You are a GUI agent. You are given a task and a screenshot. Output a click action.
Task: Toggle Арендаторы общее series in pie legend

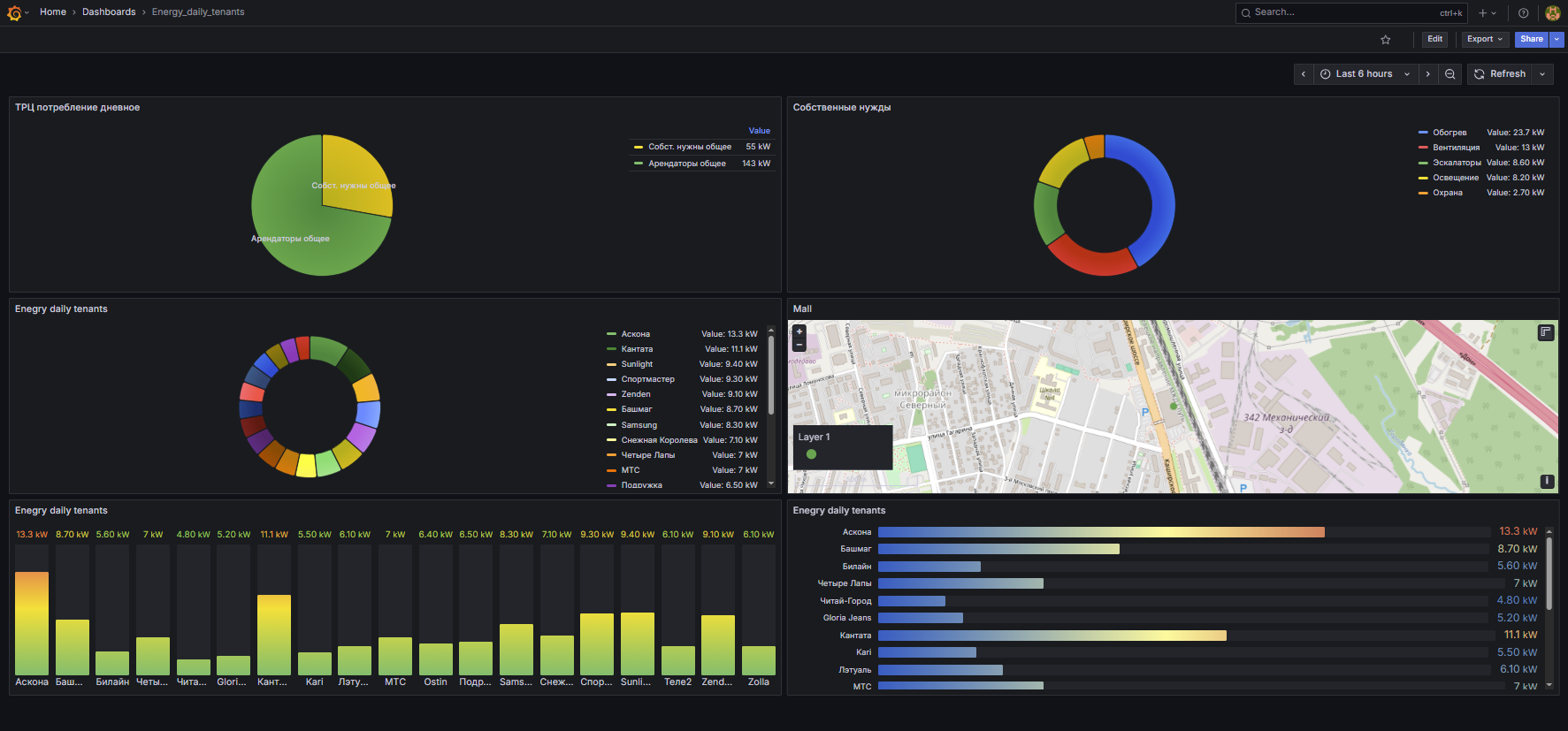pyautogui.click(x=686, y=164)
